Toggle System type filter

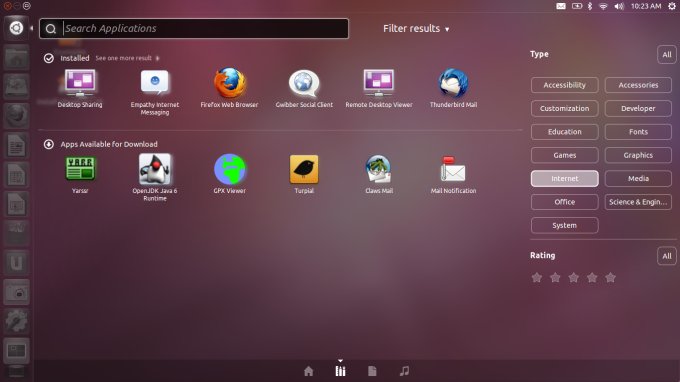[564, 225]
